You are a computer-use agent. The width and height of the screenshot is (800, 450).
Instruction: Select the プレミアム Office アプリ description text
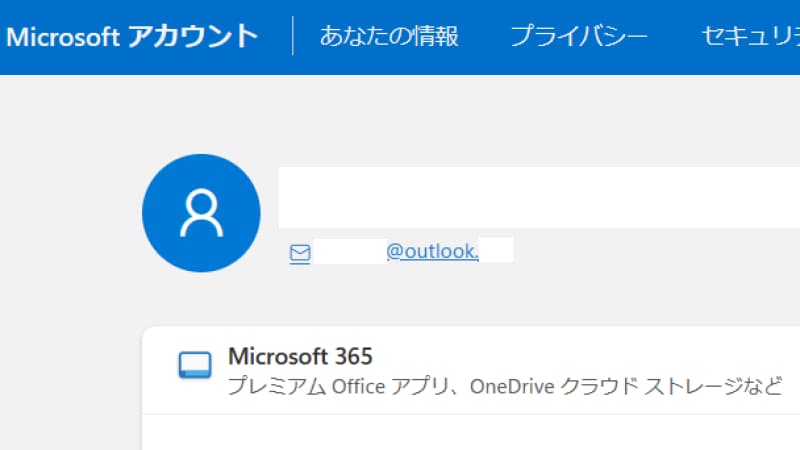click(x=505, y=386)
